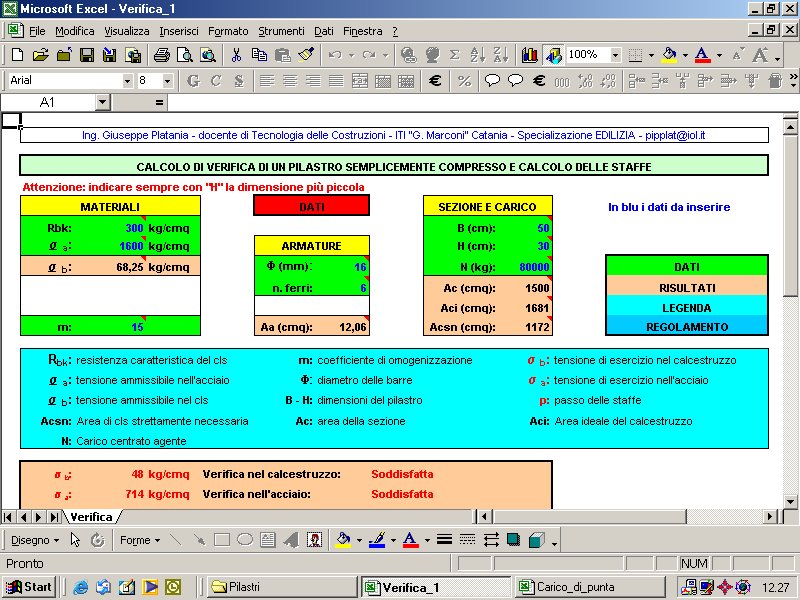800x600 pixels.
Task: Apply standard toolbar font color A
Action: tap(703, 55)
